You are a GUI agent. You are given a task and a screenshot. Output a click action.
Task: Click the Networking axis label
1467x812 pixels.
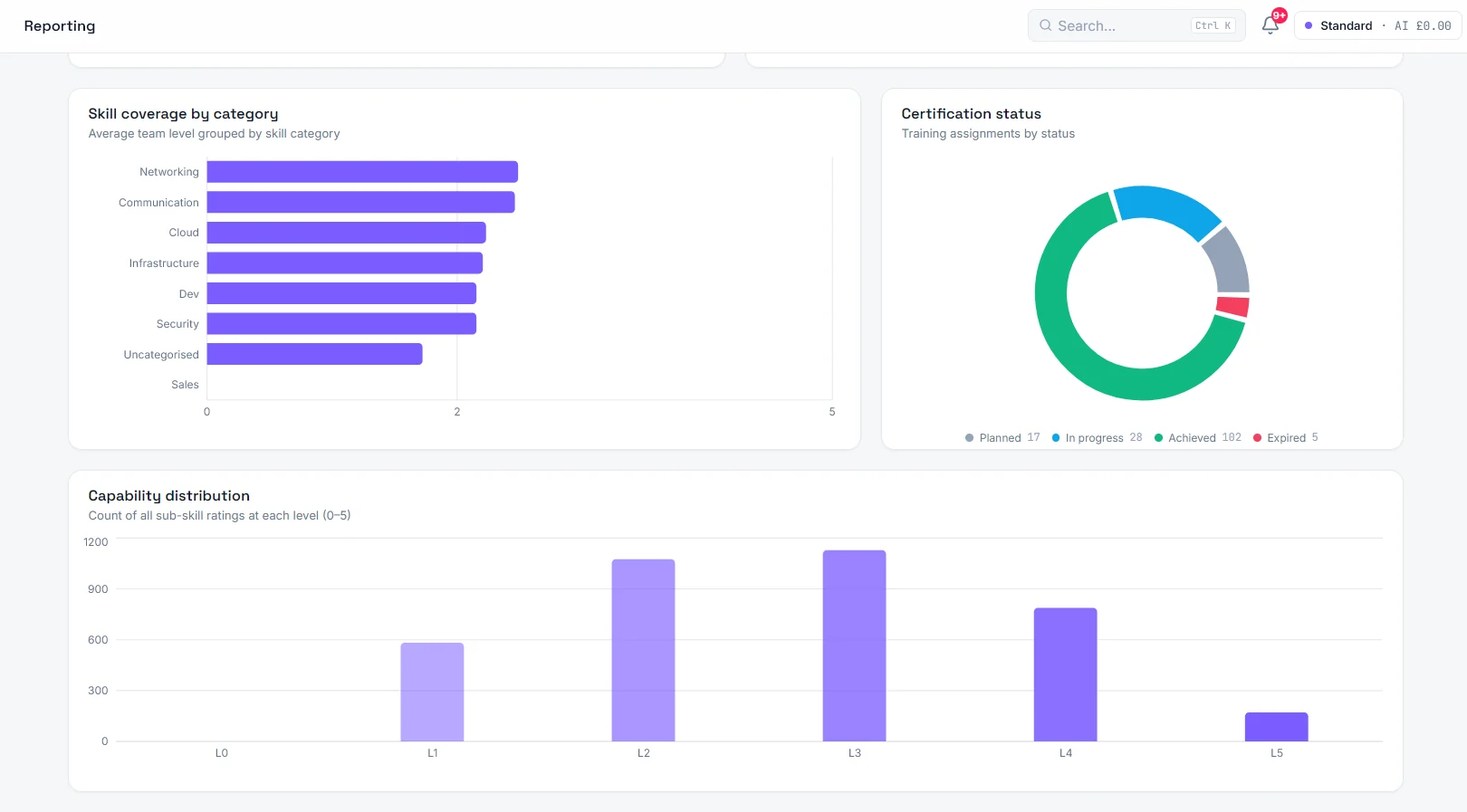click(x=169, y=172)
